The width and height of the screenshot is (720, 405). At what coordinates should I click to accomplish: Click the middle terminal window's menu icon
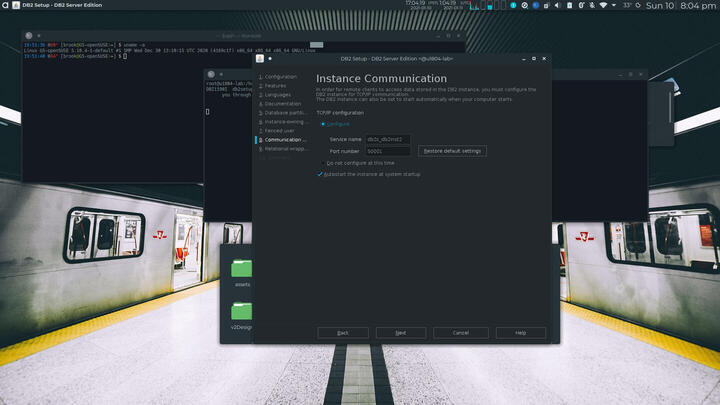[211, 74]
